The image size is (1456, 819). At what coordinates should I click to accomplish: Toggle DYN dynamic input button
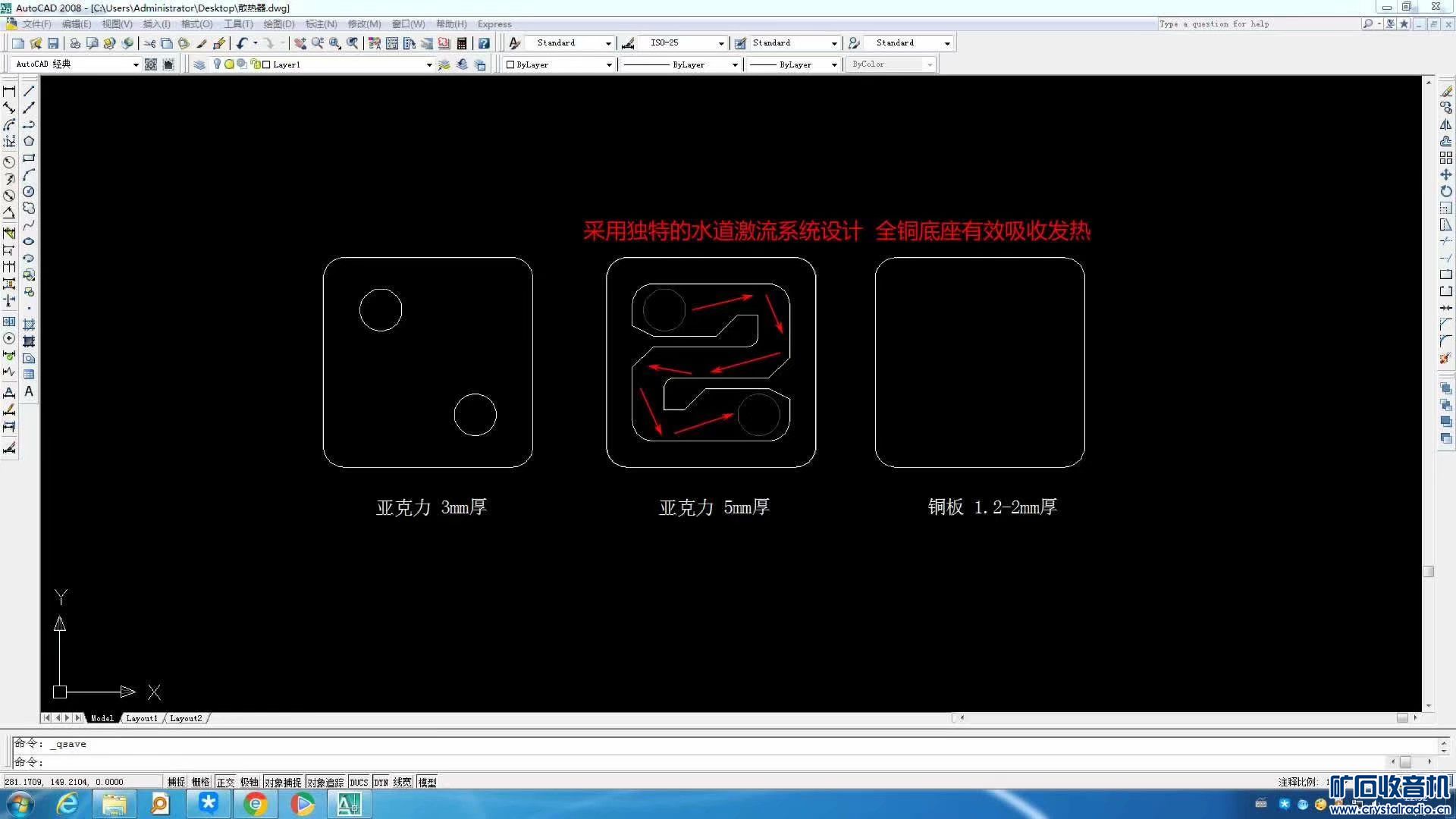pyautogui.click(x=381, y=782)
